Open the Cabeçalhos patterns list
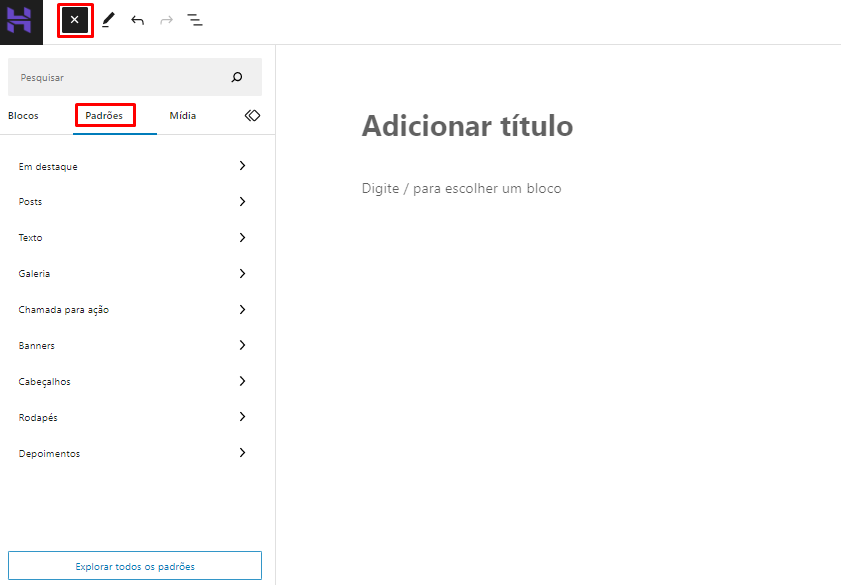 click(x=134, y=381)
